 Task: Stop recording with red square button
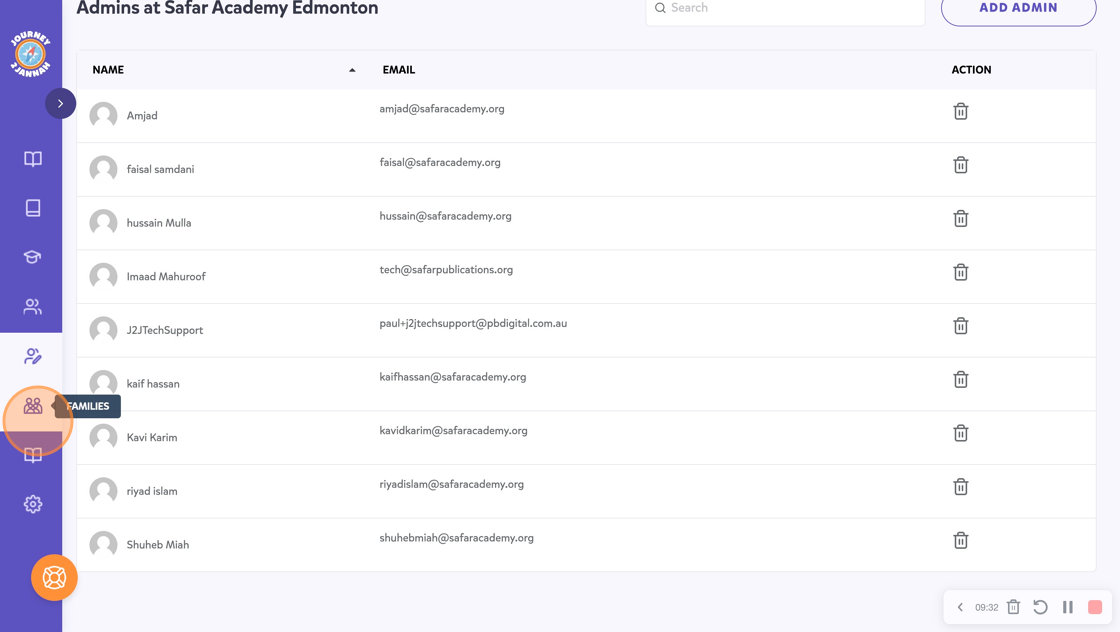(x=1095, y=607)
